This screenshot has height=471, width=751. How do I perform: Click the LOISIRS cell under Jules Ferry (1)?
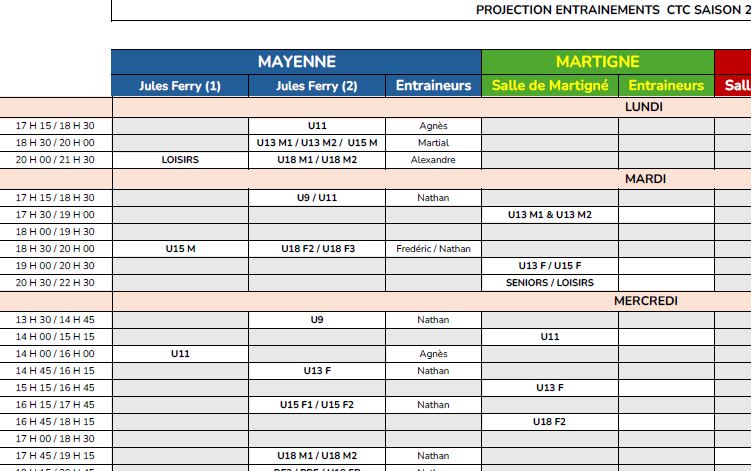point(180,160)
